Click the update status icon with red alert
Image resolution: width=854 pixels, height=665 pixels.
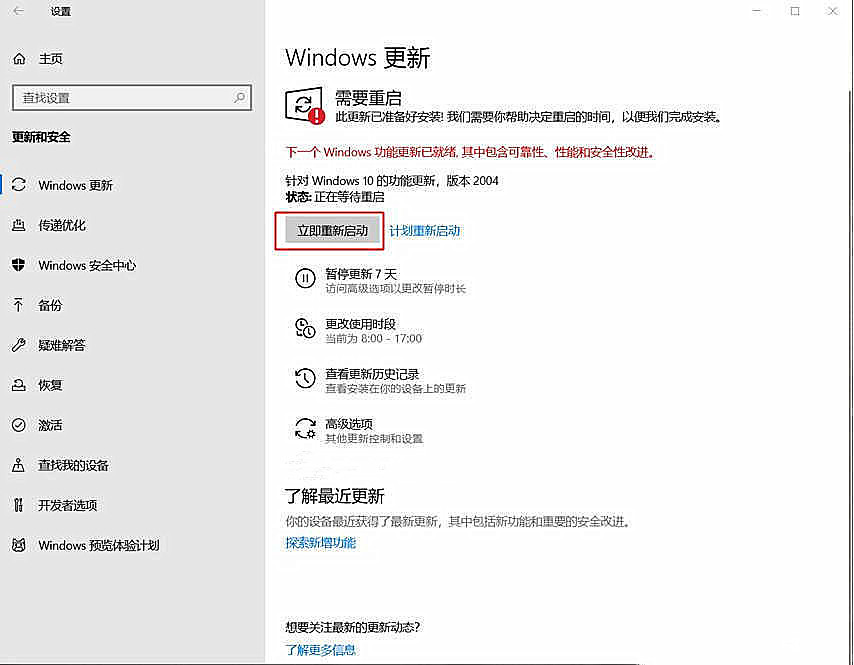305,106
